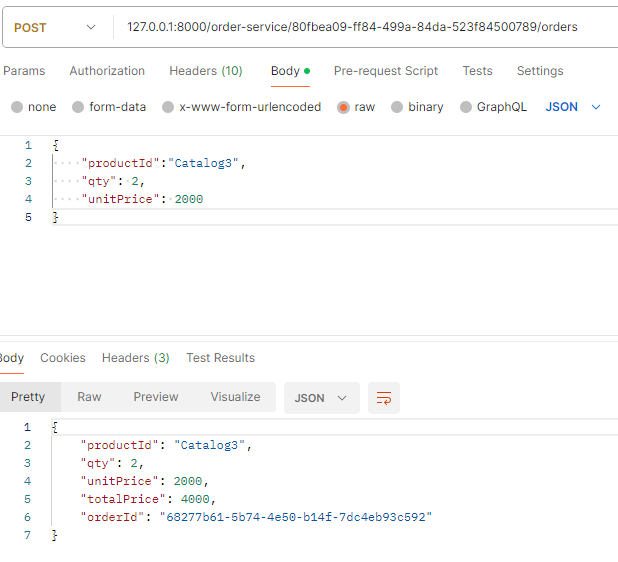The width and height of the screenshot is (618, 562).
Task: Open the blue JSON body format dropdown
Action: point(573,107)
